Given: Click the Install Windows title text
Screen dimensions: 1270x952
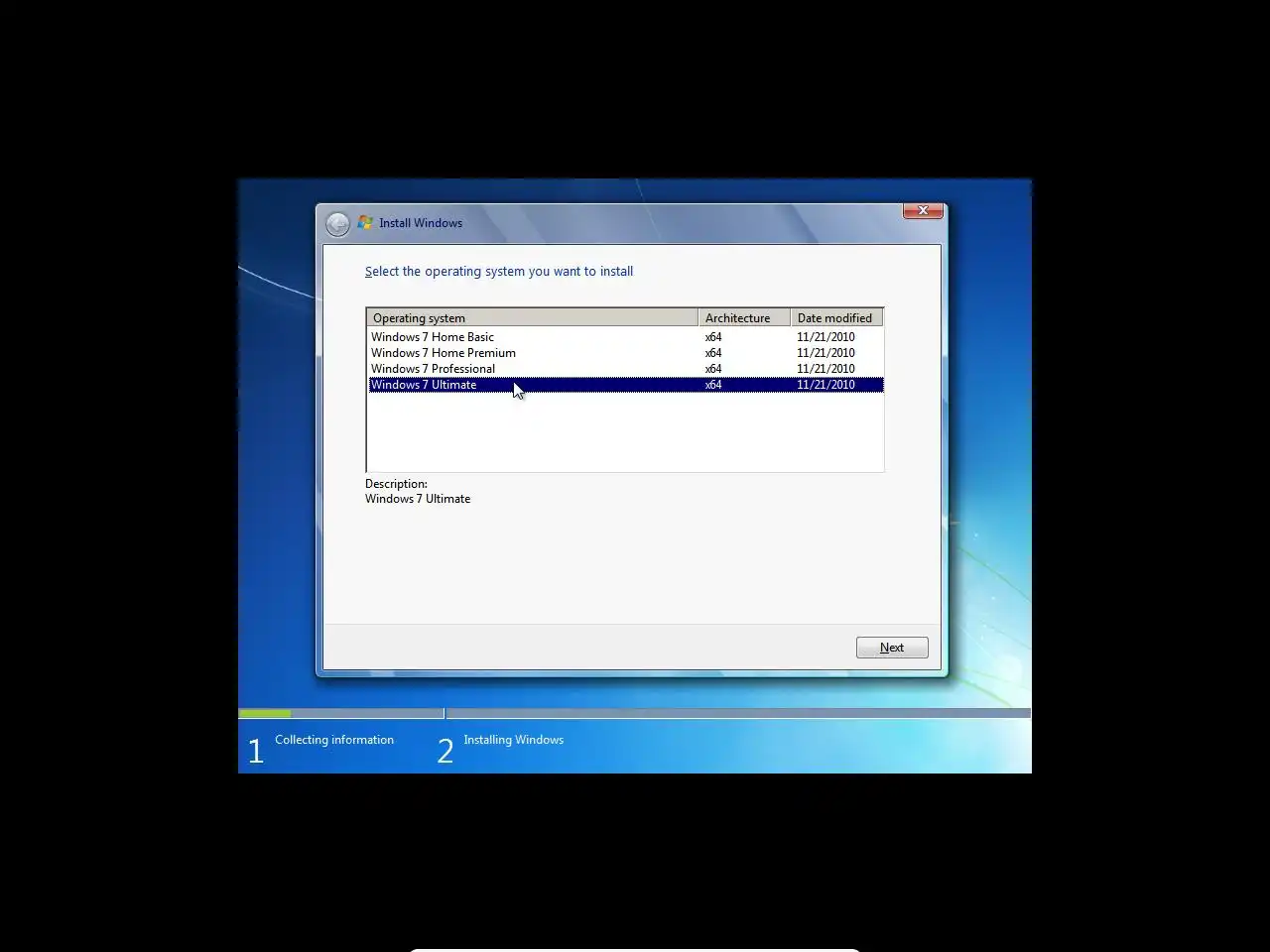Looking at the screenshot, I should tap(421, 223).
